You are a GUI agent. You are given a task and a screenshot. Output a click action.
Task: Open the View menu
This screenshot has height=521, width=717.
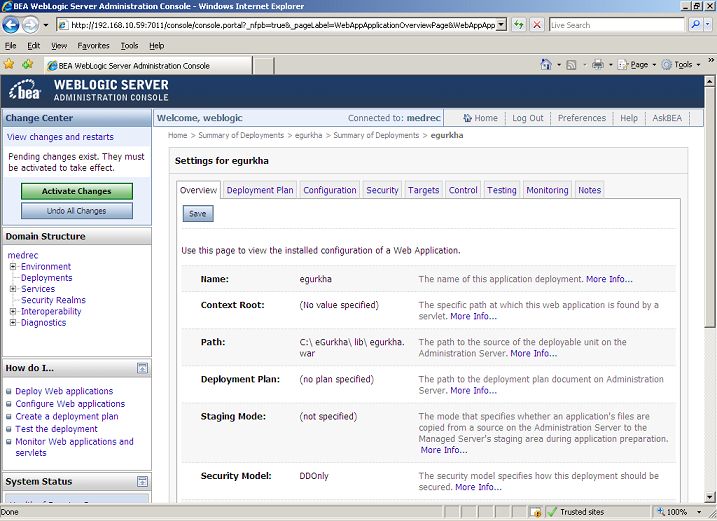pos(59,46)
